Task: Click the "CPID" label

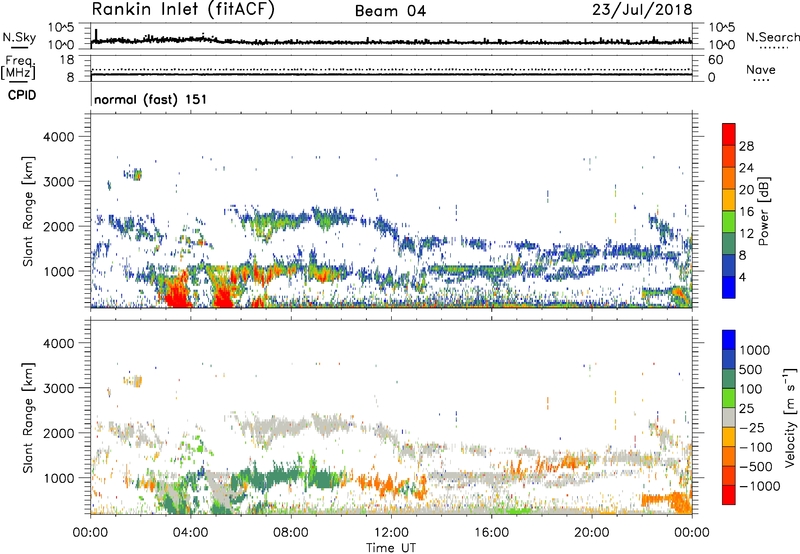Action: (22, 95)
